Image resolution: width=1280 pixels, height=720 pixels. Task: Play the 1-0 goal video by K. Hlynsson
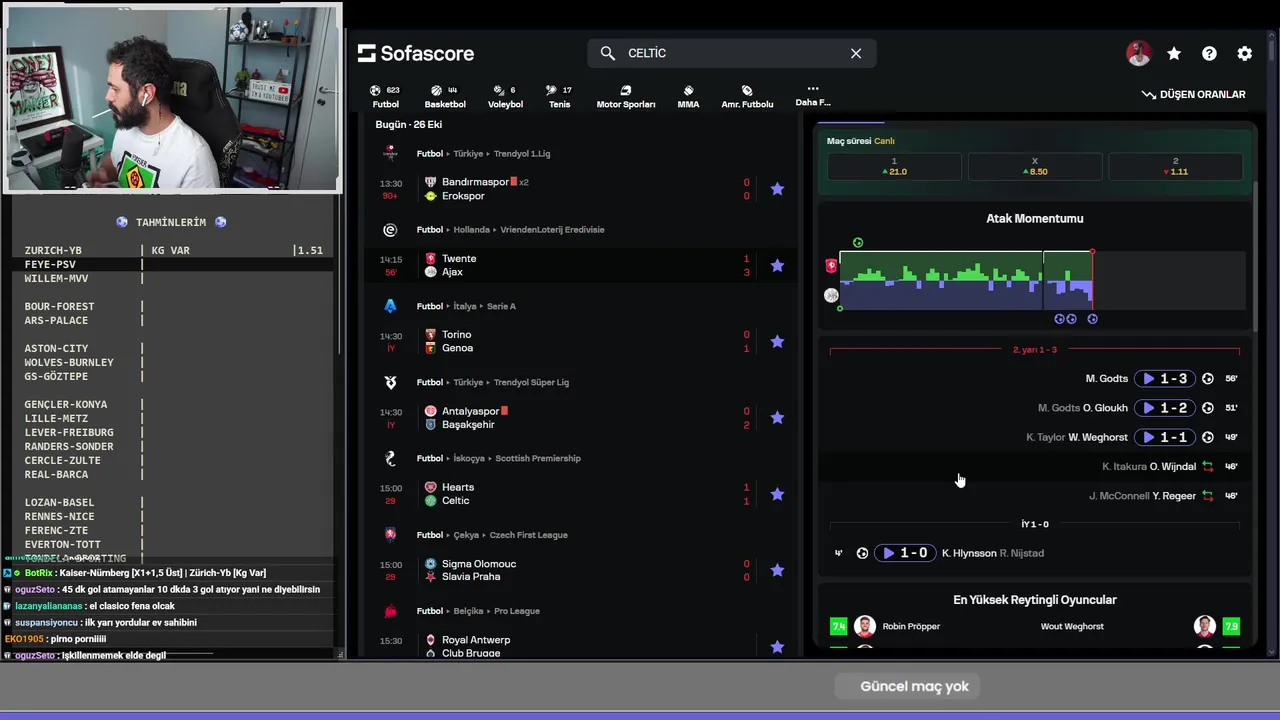click(x=905, y=553)
